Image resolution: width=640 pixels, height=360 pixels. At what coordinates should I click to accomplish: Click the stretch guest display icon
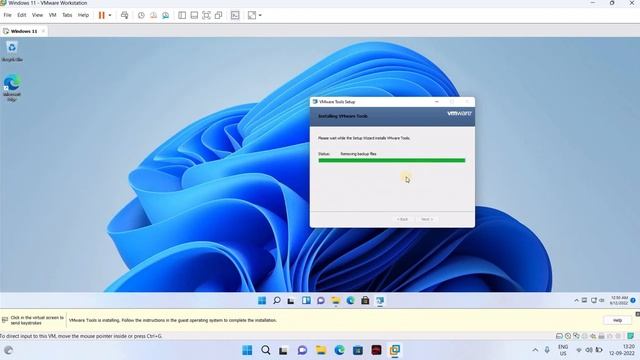tap(252, 15)
